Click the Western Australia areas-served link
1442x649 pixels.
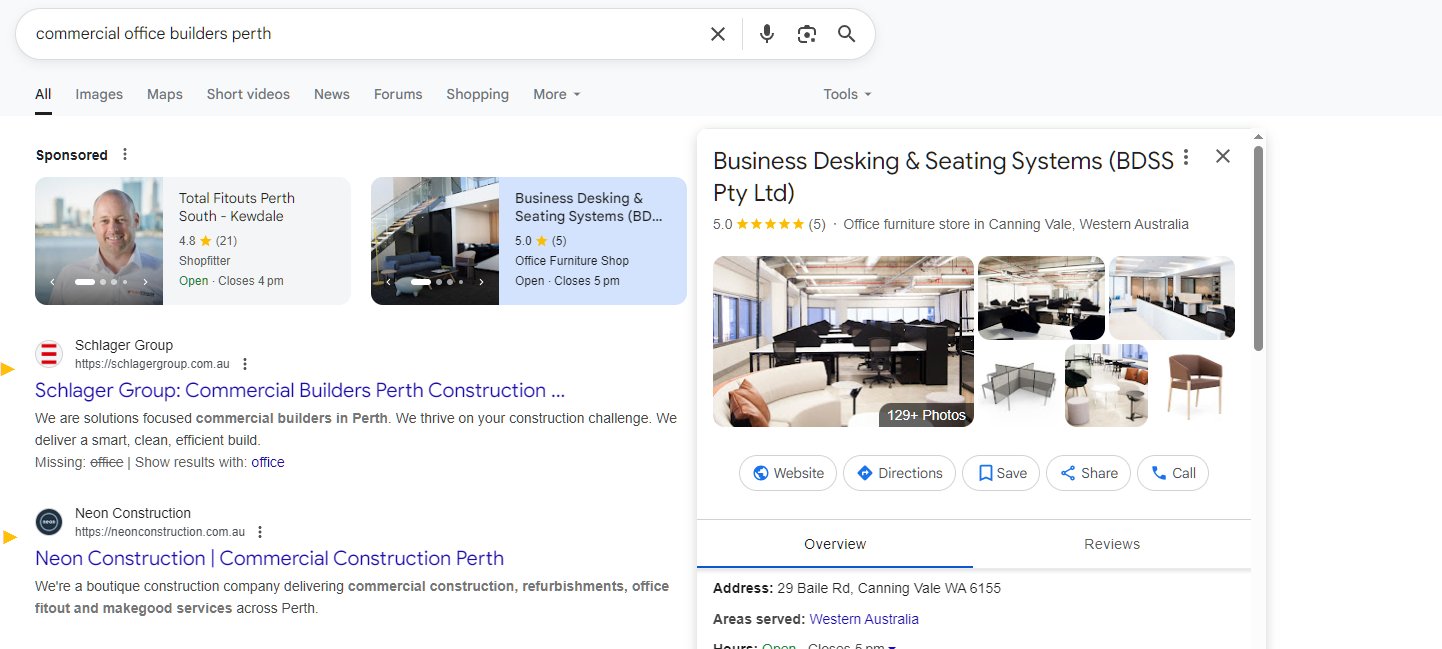tap(863, 618)
